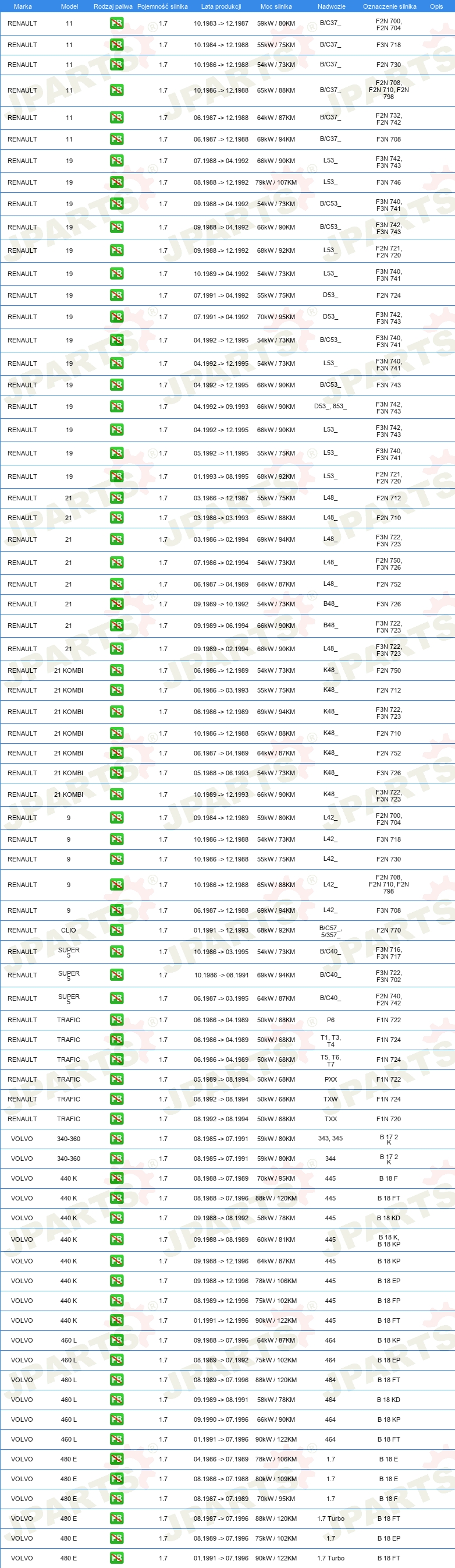Screen dimensions: 455x1568
Task: Click fuel icon in SUPER 5 F2N 740 row
Action: tap(117, 998)
